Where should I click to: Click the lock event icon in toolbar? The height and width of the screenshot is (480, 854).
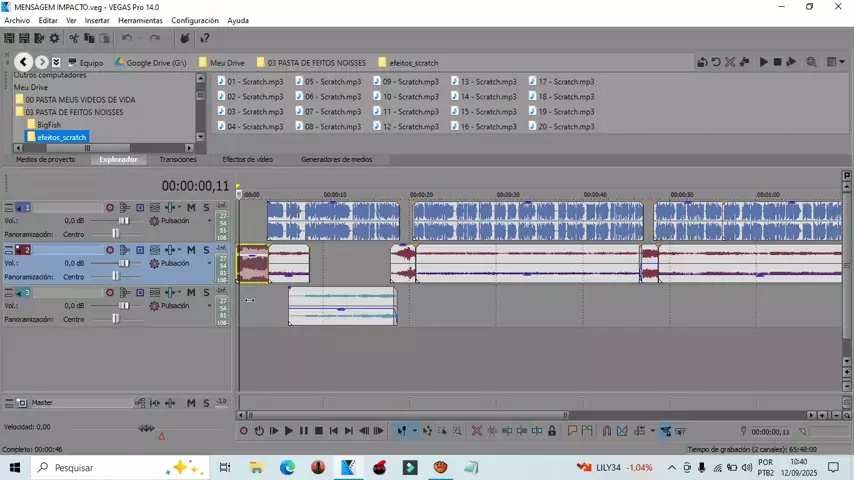551,431
